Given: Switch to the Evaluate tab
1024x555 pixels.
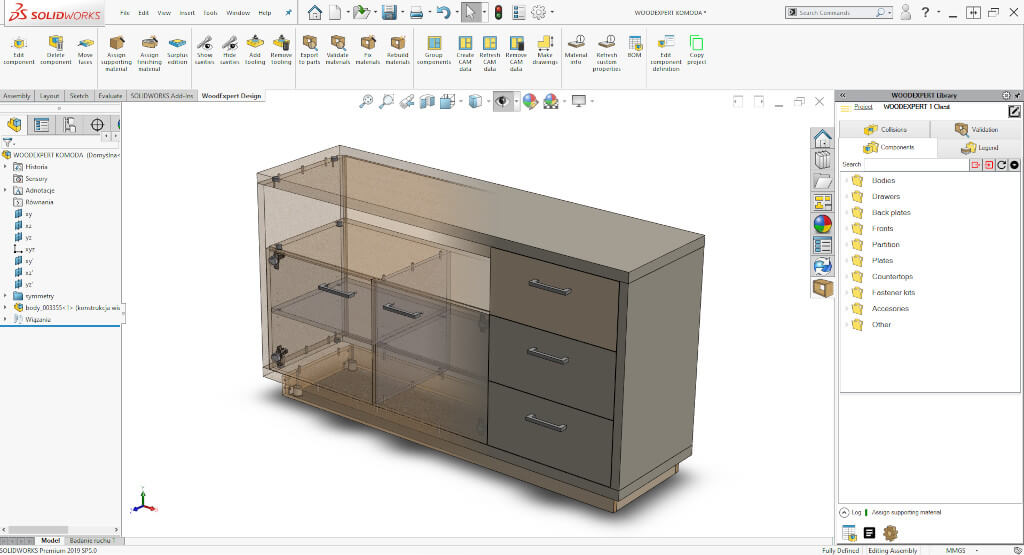Looking at the screenshot, I should (x=110, y=95).
